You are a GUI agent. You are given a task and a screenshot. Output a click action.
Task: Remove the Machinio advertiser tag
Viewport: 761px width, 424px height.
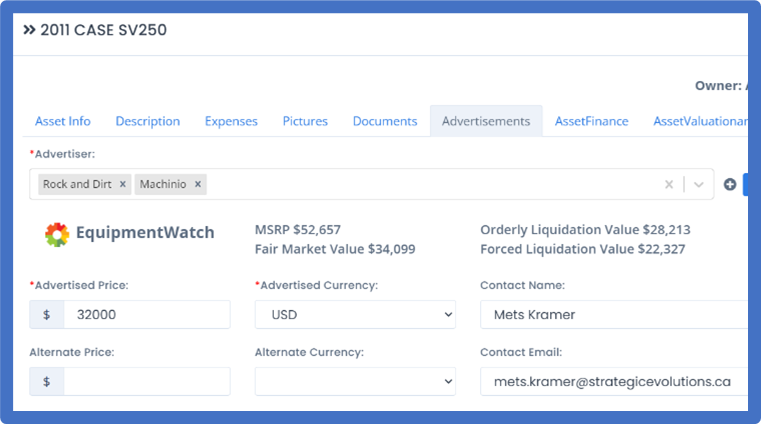[x=198, y=184]
